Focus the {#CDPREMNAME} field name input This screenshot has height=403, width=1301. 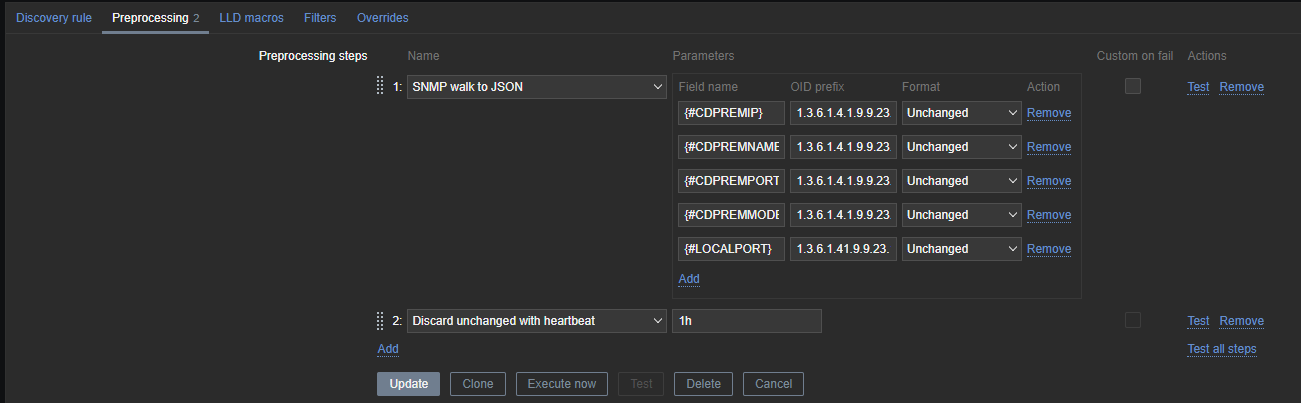tap(730, 147)
